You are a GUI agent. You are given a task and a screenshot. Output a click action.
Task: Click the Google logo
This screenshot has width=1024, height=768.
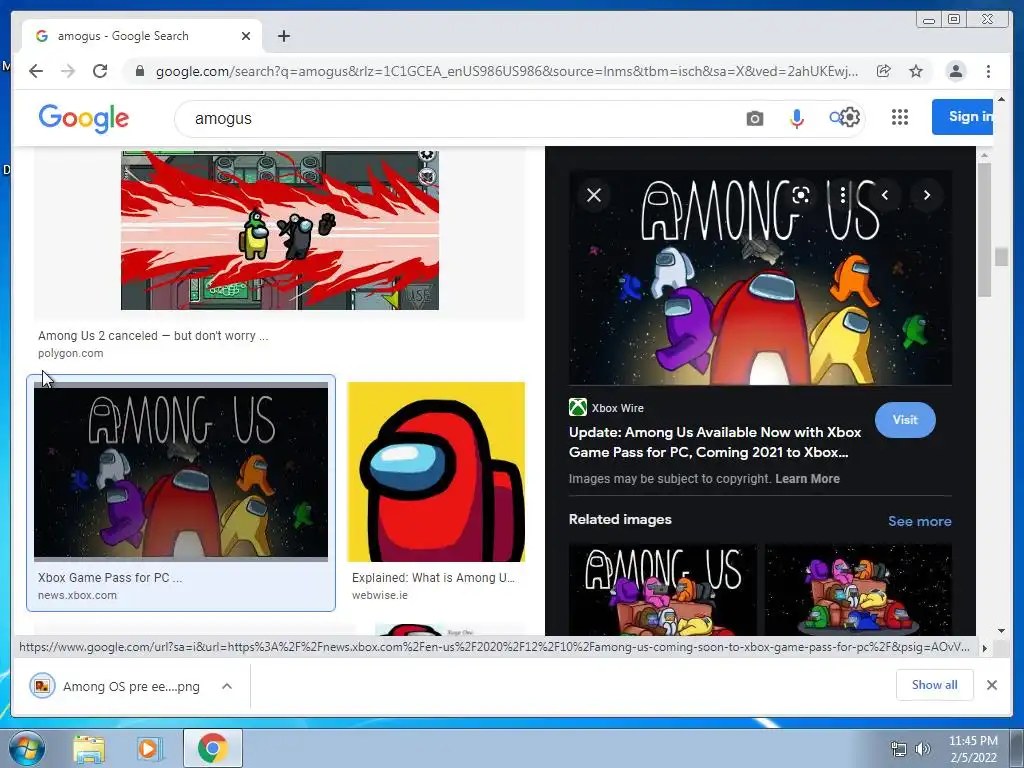pyautogui.click(x=84, y=118)
